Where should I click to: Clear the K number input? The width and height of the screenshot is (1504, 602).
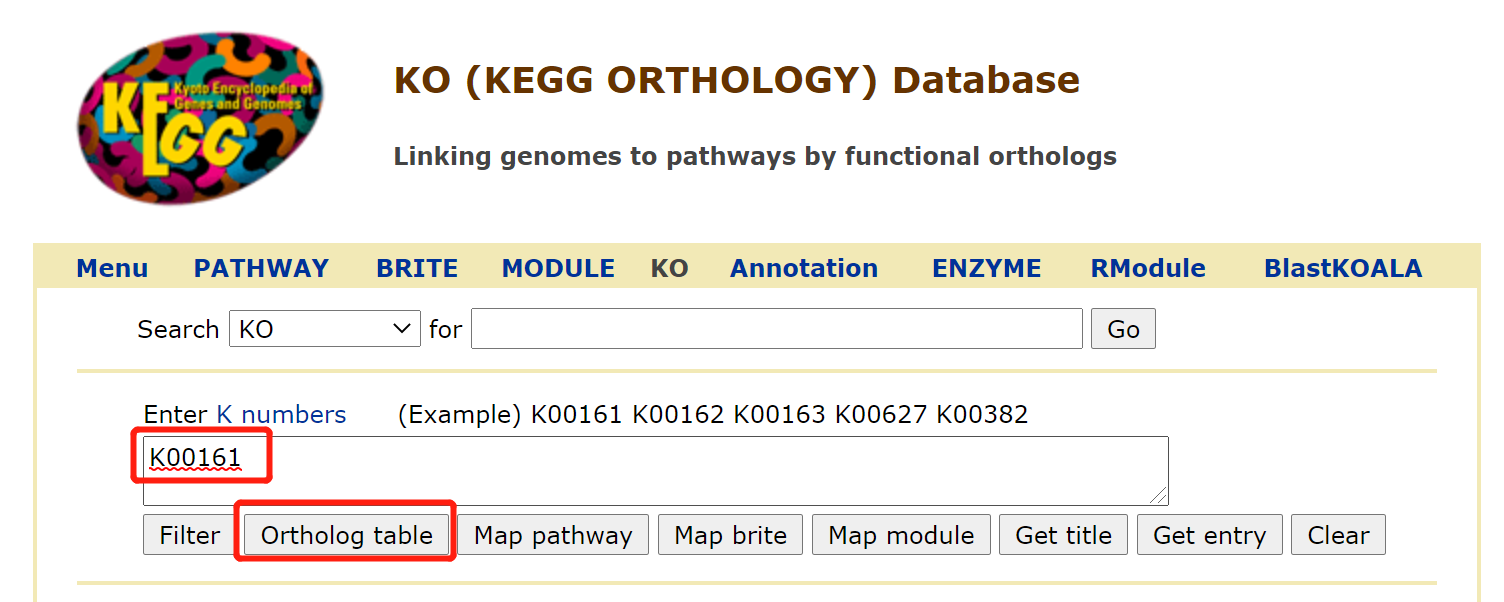coord(1338,534)
